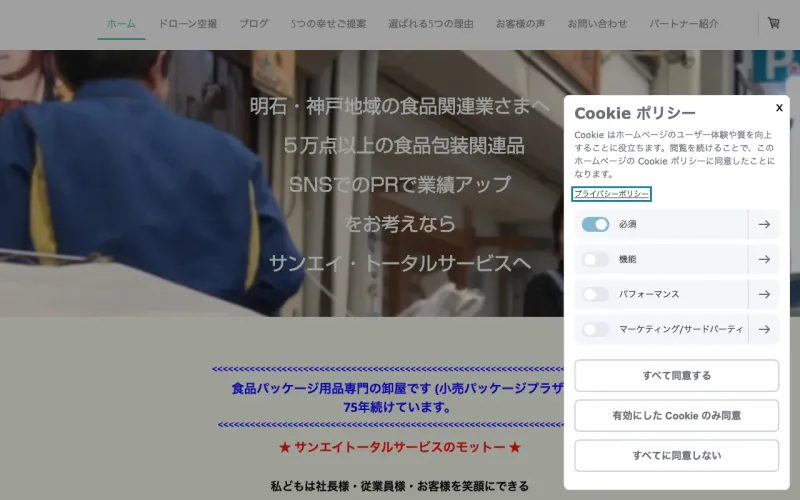This screenshot has height=500, width=800.
Task: Open the ドローン空撮 menu item
Action: 188,23
